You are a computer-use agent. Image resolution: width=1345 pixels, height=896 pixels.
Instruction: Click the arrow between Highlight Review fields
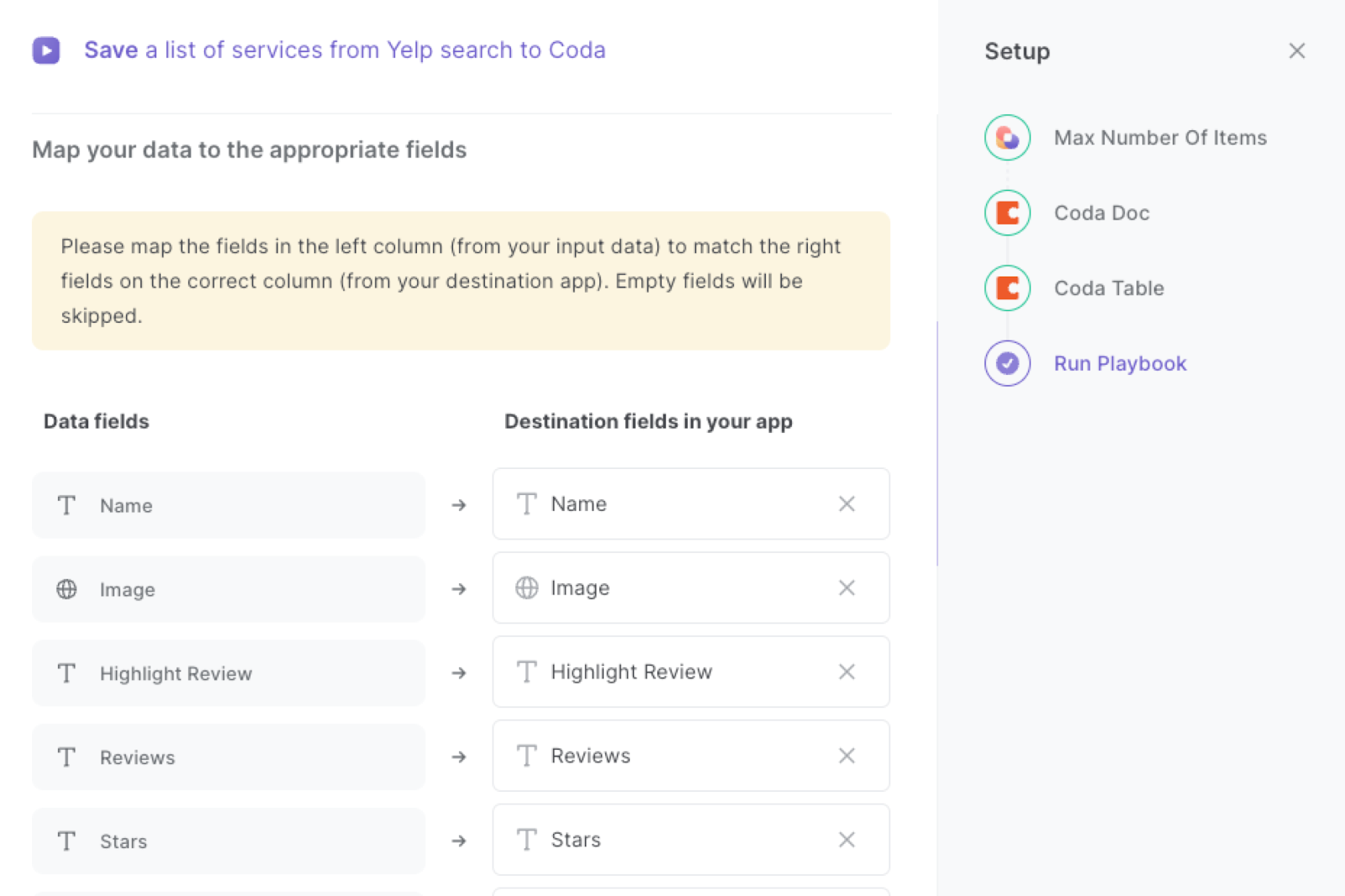(459, 673)
